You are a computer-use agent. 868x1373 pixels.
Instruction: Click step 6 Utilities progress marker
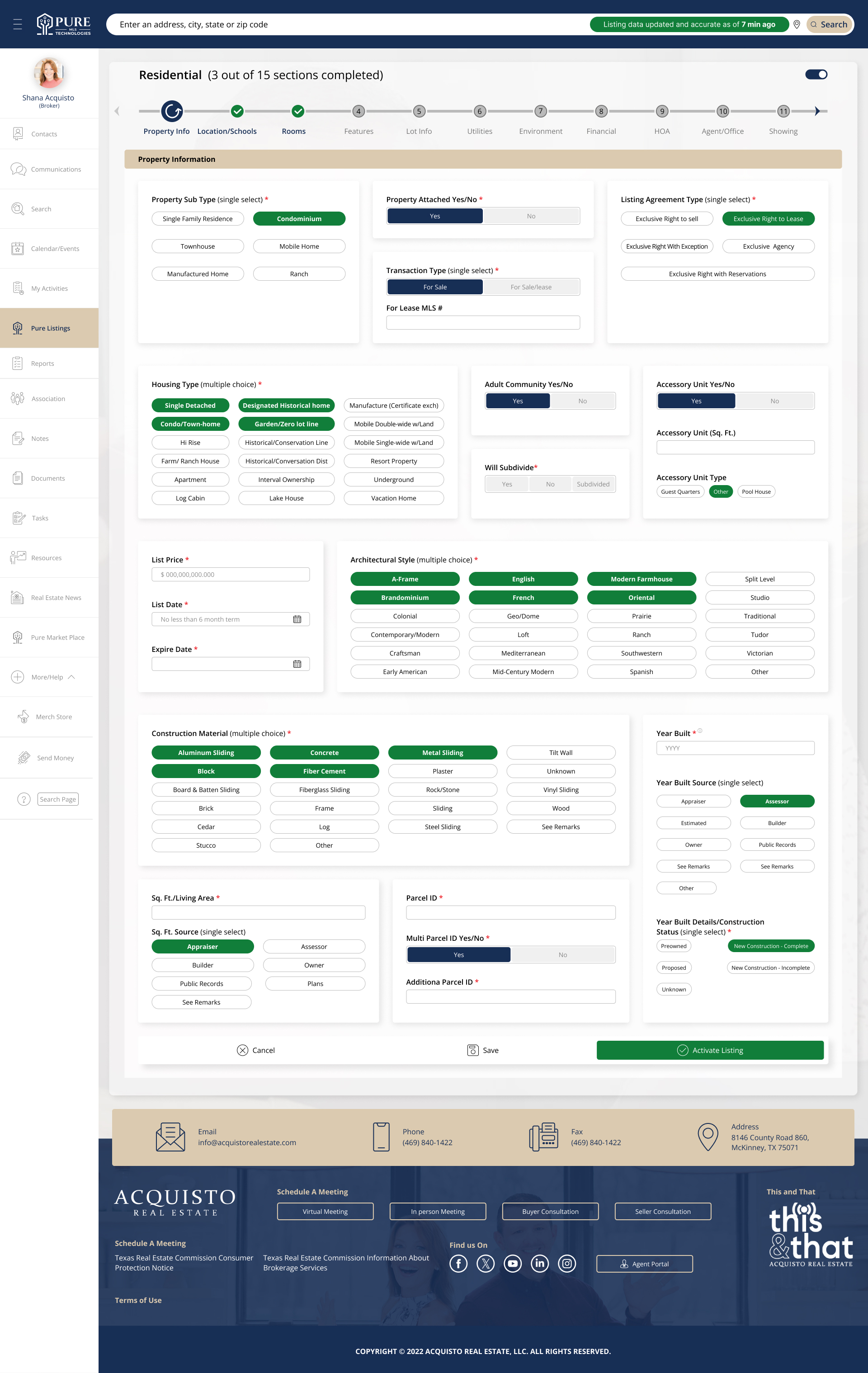pyautogui.click(x=480, y=111)
